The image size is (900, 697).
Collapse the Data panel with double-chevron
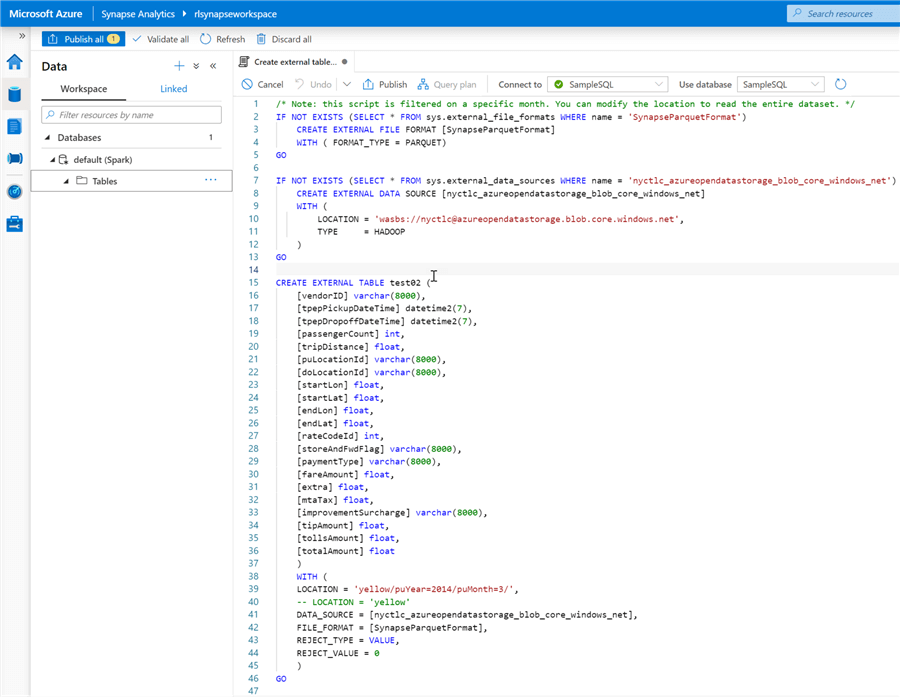click(213, 66)
